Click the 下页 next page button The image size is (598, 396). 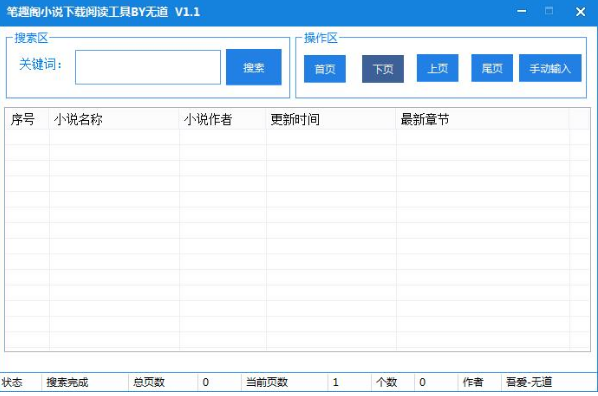point(383,69)
